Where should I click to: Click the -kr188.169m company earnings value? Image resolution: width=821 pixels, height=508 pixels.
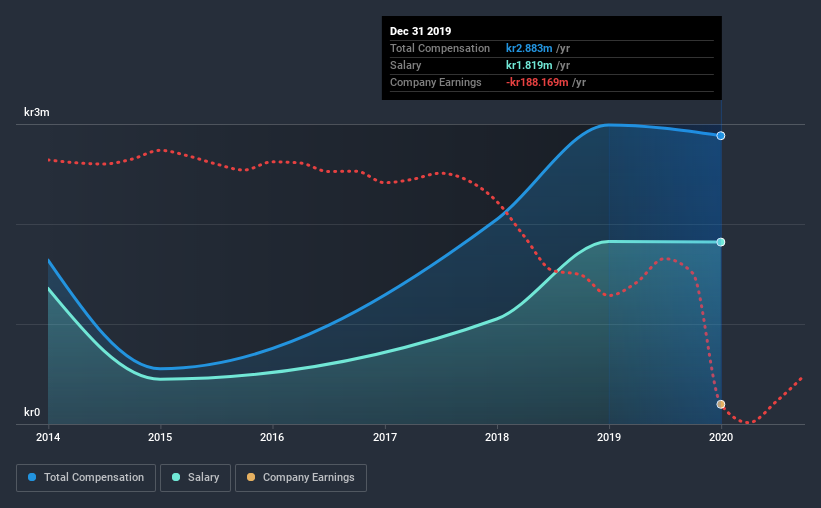(x=537, y=82)
